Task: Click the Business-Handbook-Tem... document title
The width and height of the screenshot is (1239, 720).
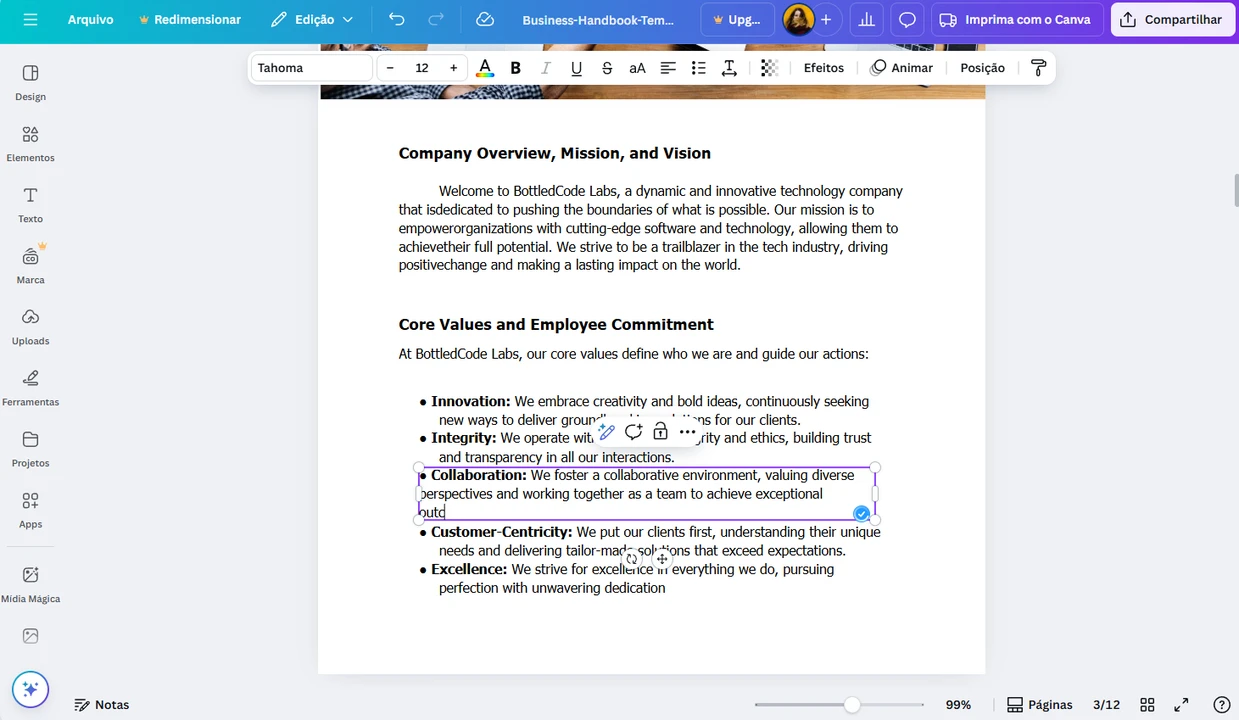Action: pyautogui.click(x=598, y=20)
